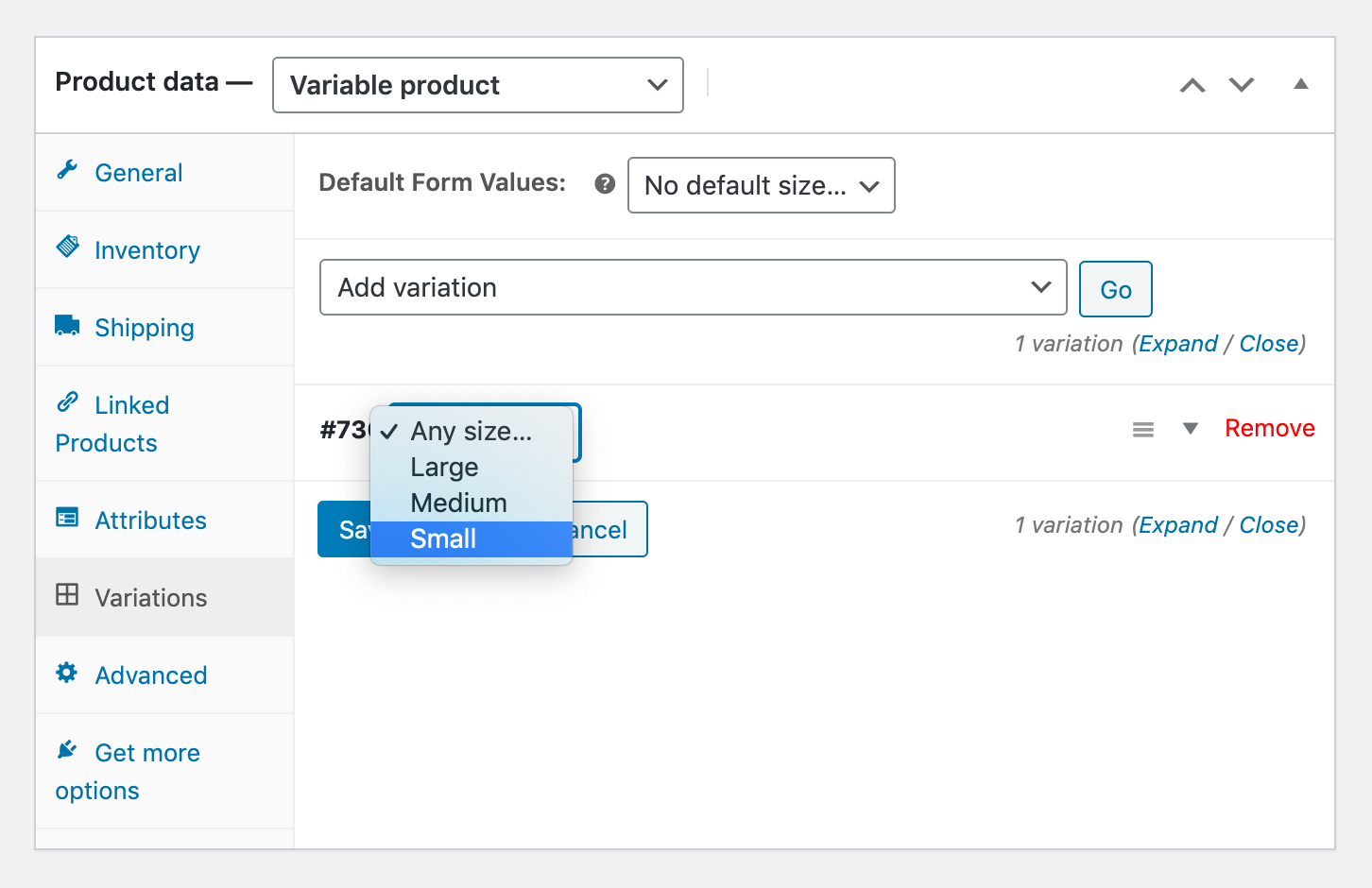The width and height of the screenshot is (1372, 888).
Task: Expand the variation row triangle toggle
Action: tap(1191, 429)
